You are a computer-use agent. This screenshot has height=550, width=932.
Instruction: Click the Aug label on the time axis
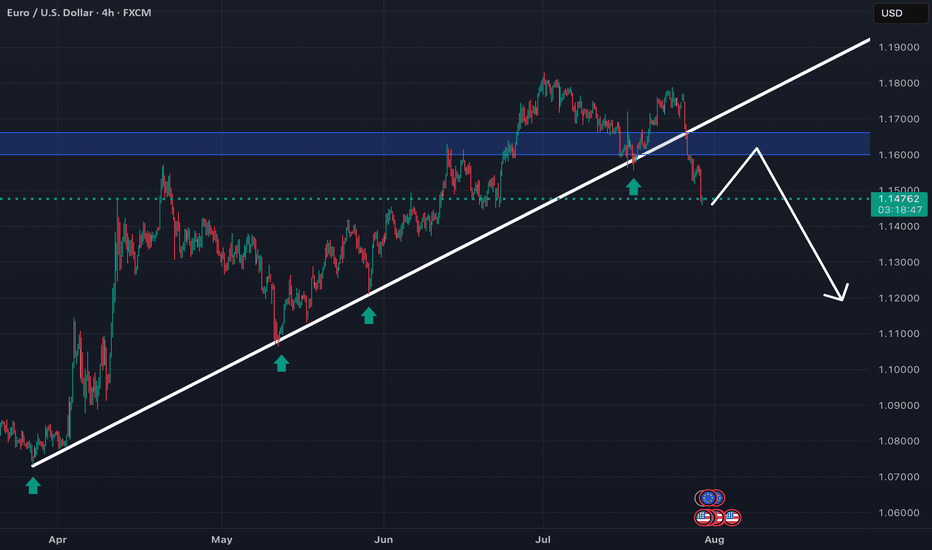(x=714, y=540)
